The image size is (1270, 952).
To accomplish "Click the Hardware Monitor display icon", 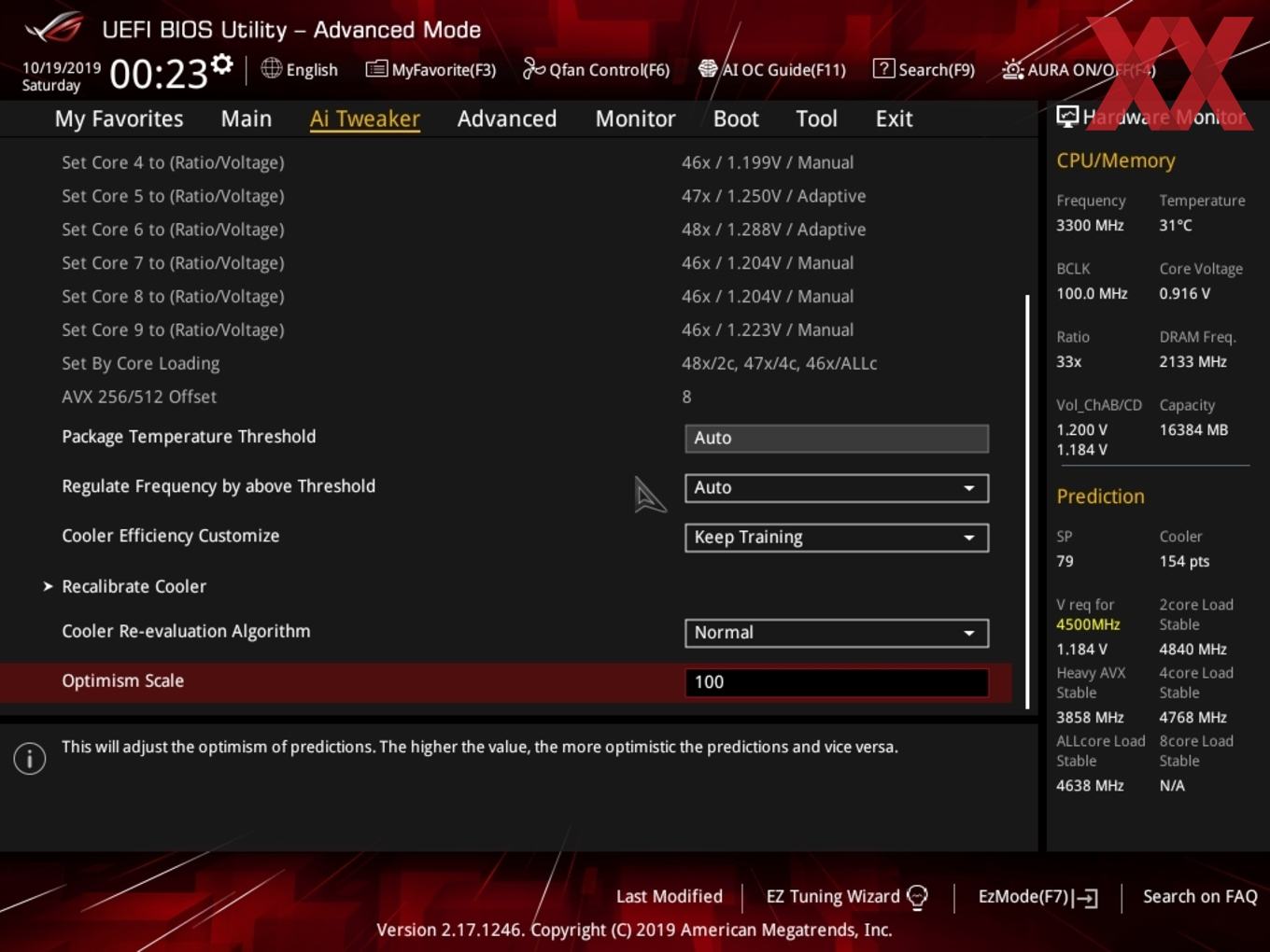I will [x=1067, y=117].
